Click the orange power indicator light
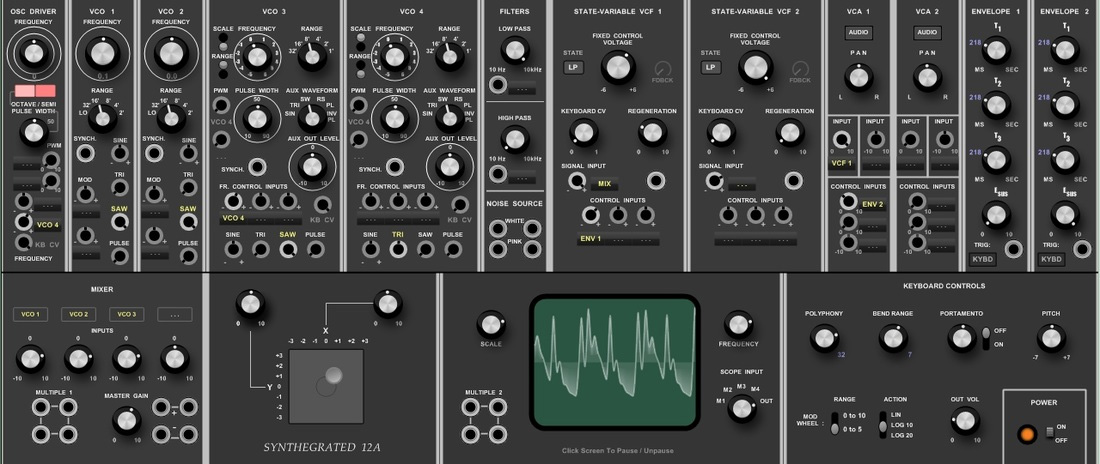 (x=1027, y=435)
